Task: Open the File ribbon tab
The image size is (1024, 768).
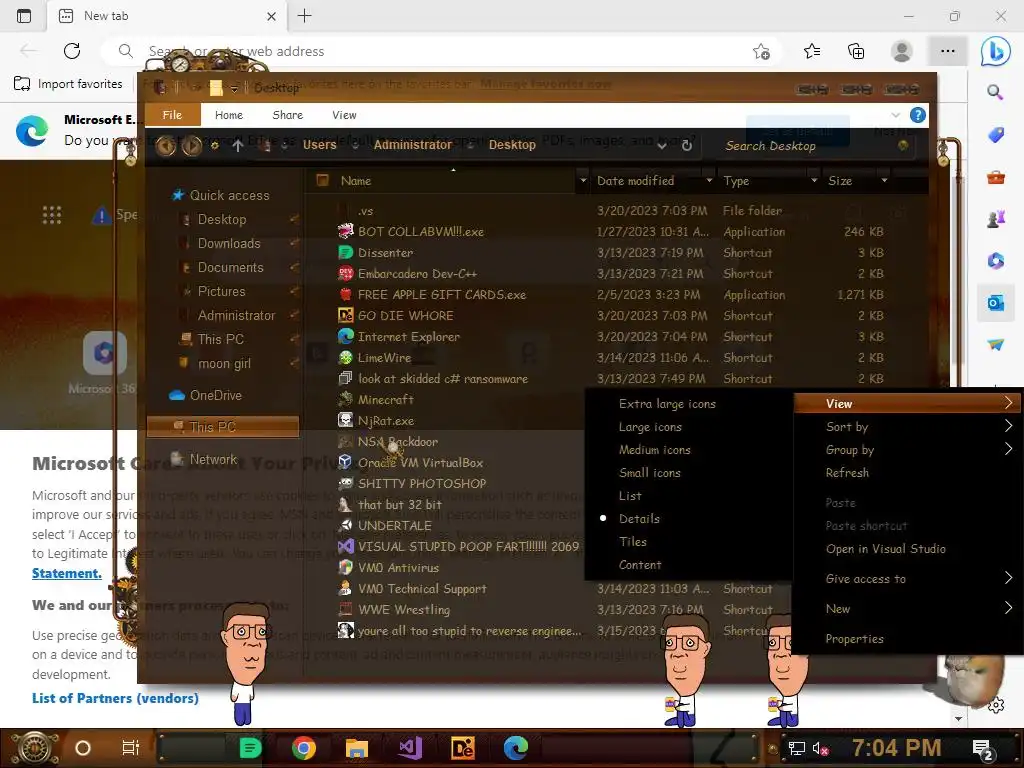Action: 172,115
